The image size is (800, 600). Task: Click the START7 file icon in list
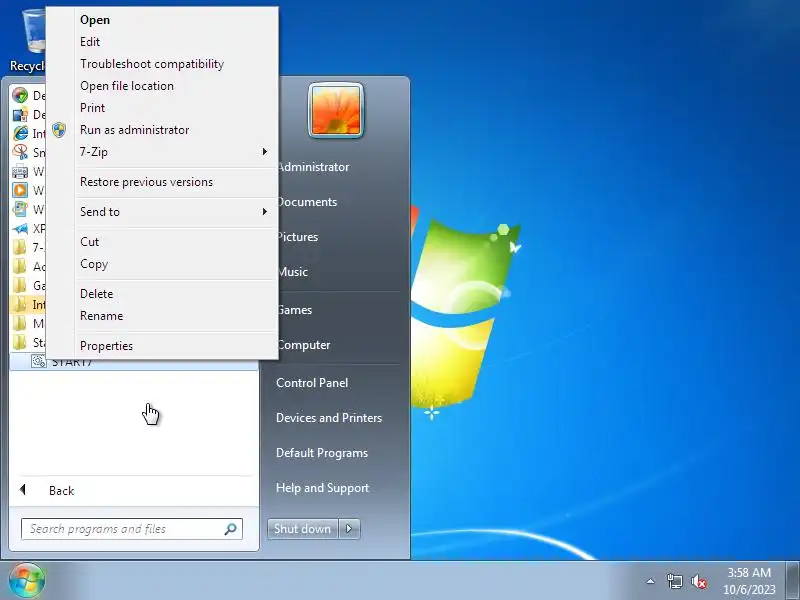(39, 362)
